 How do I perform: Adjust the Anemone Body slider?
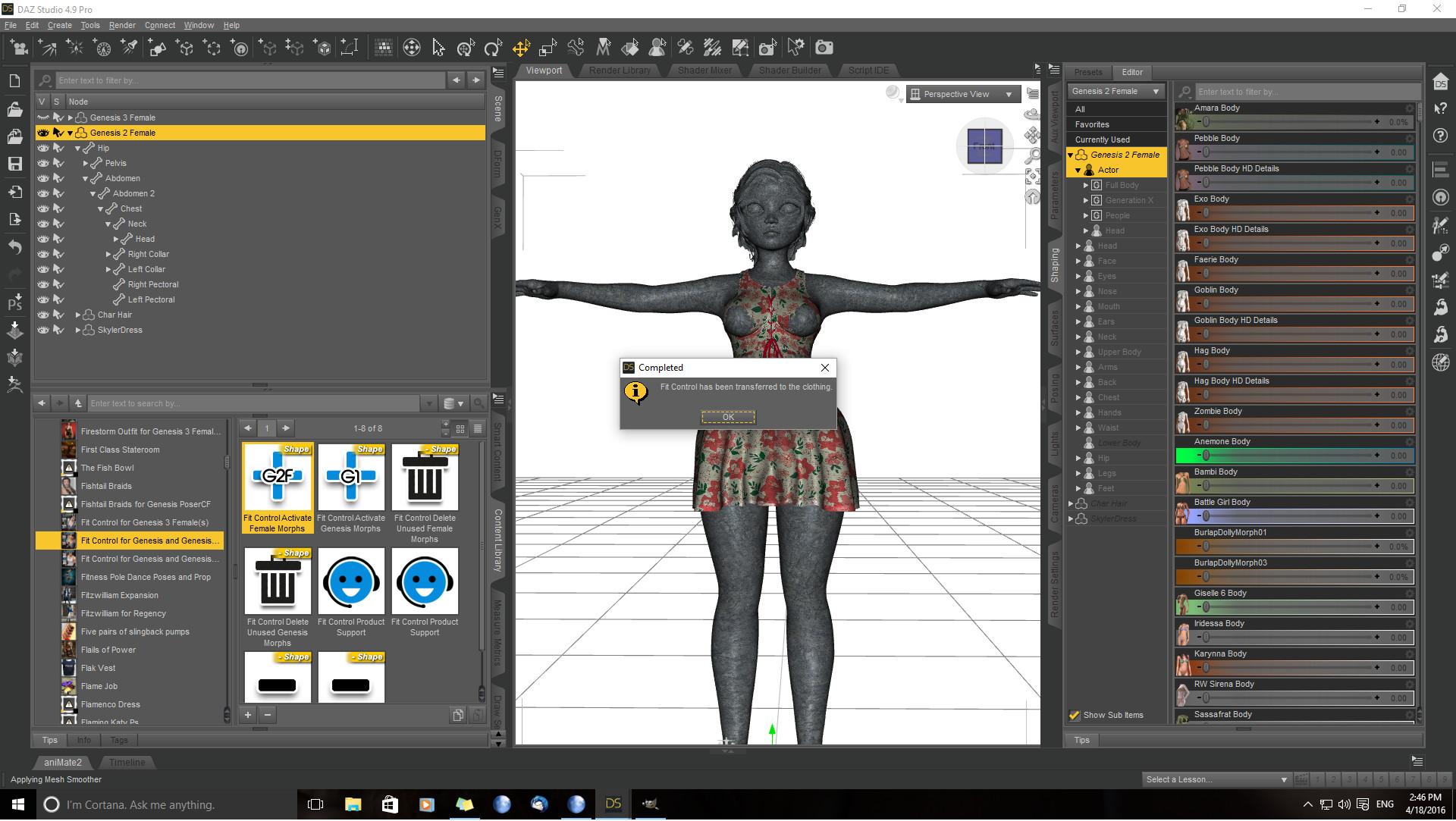pos(1206,456)
